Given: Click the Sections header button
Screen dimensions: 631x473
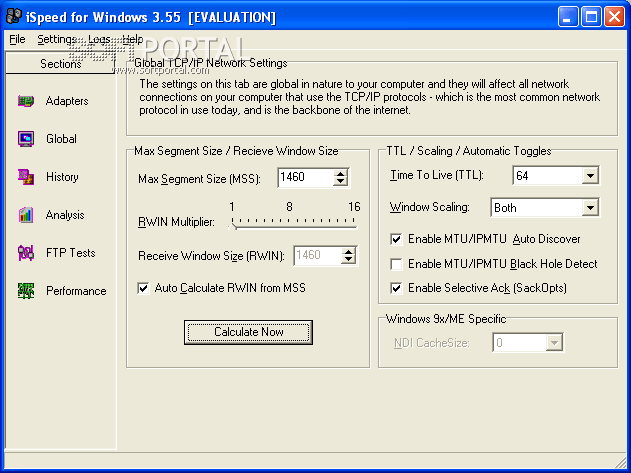Looking at the screenshot, I should (x=60, y=64).
